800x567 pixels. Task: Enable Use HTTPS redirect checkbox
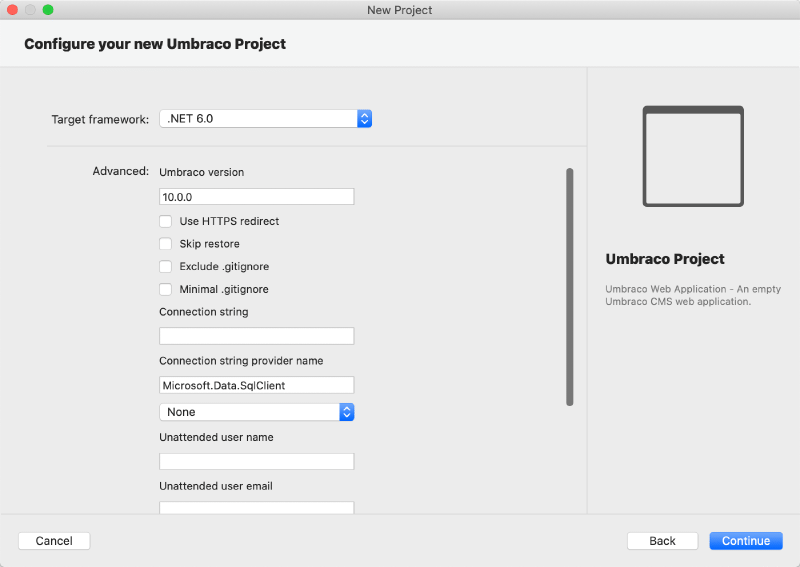[165, 221]
